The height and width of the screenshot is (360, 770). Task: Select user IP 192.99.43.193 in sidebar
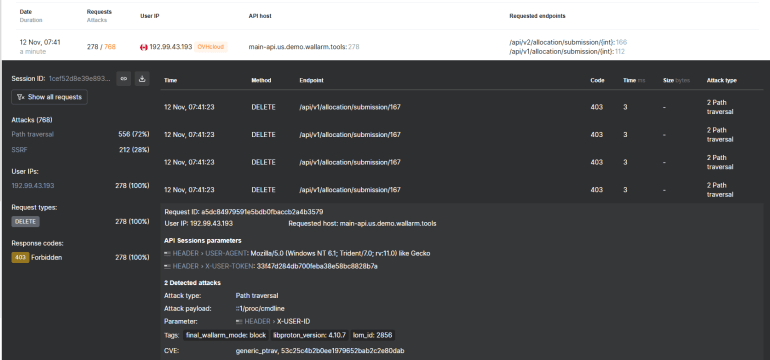click(33, 186)
